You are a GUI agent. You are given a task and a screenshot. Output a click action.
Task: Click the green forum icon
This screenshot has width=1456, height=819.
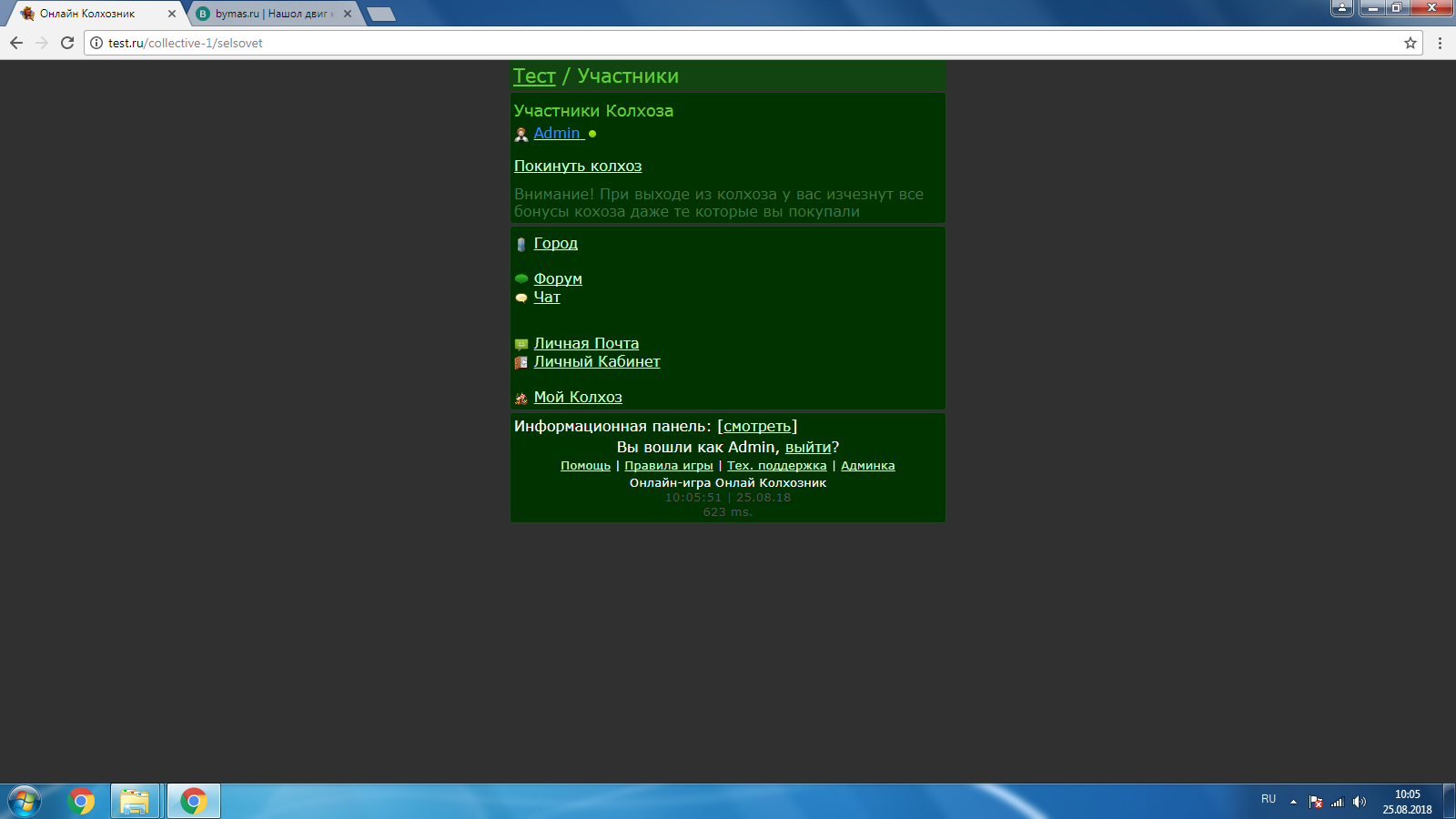pyautogui.click(x=521, y=279)
